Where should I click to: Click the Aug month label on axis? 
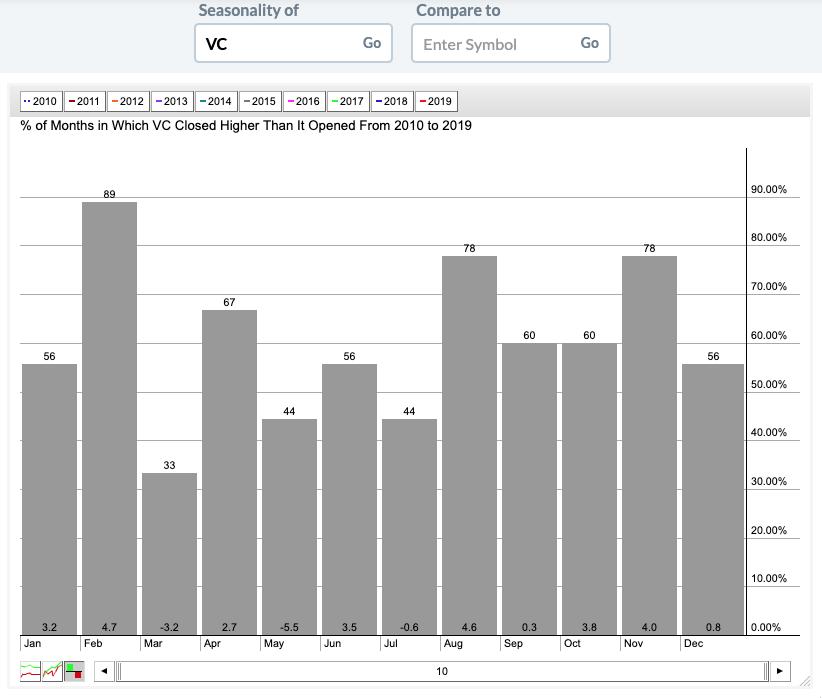pyautogui.click(x=453, y=643)
